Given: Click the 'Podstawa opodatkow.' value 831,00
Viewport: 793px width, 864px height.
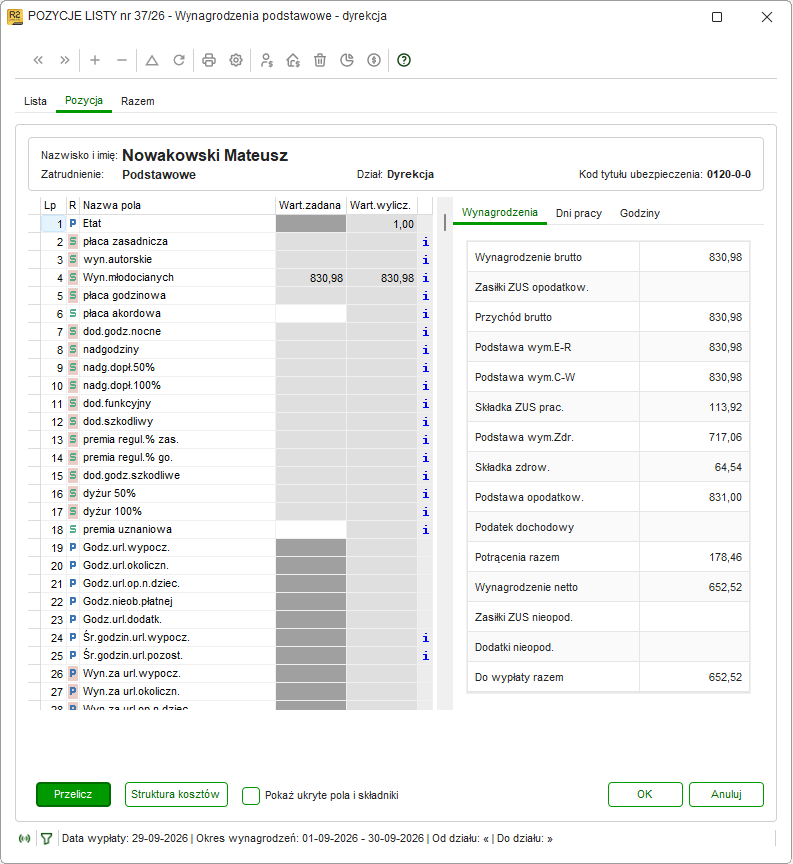Looking at the screenshot, I should pyautogui.click(x=725, y=497).
